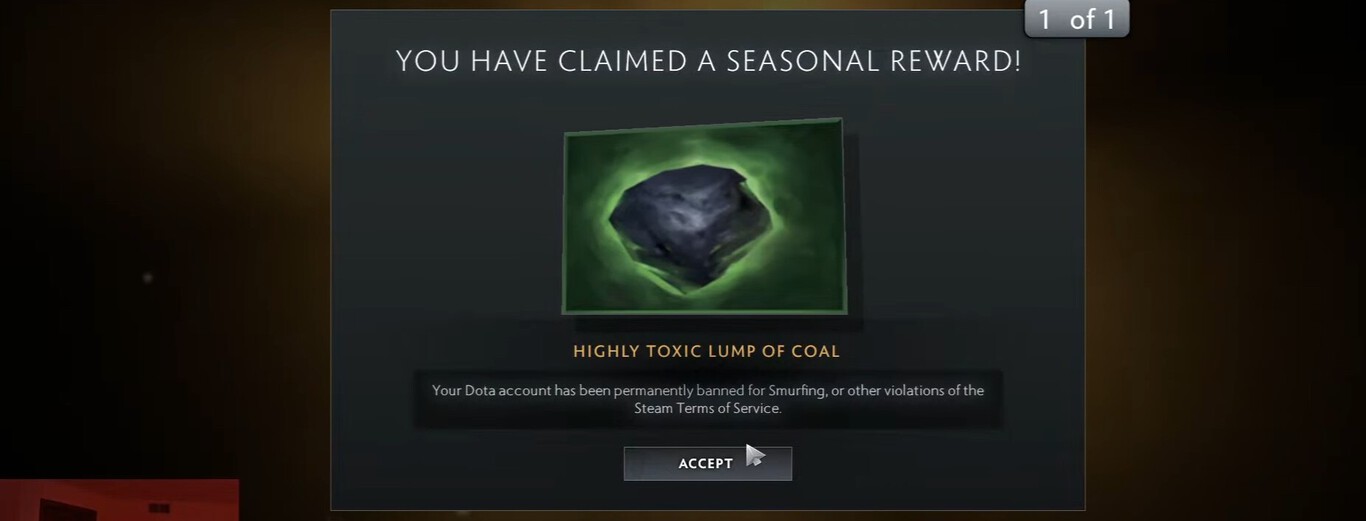Click the small gray dot left of the dialog
Image resolution: width=1366 pixels, height=521 pixels.
148,277
